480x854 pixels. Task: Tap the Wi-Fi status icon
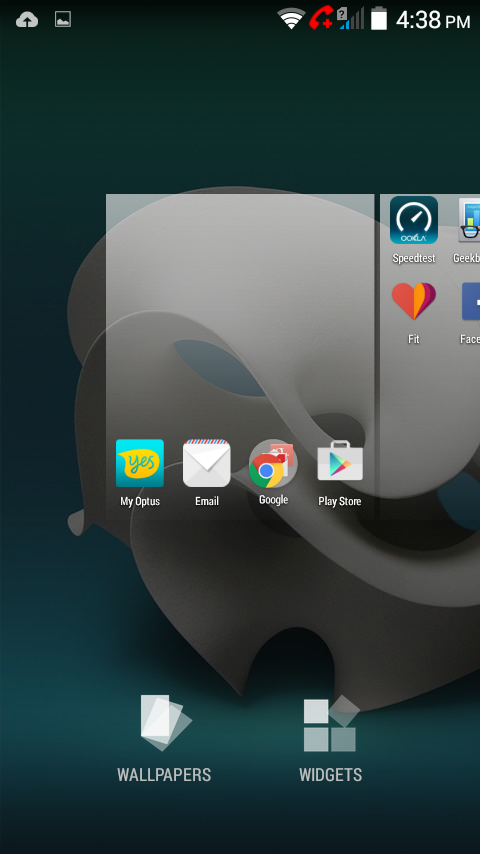click(291, 19)
